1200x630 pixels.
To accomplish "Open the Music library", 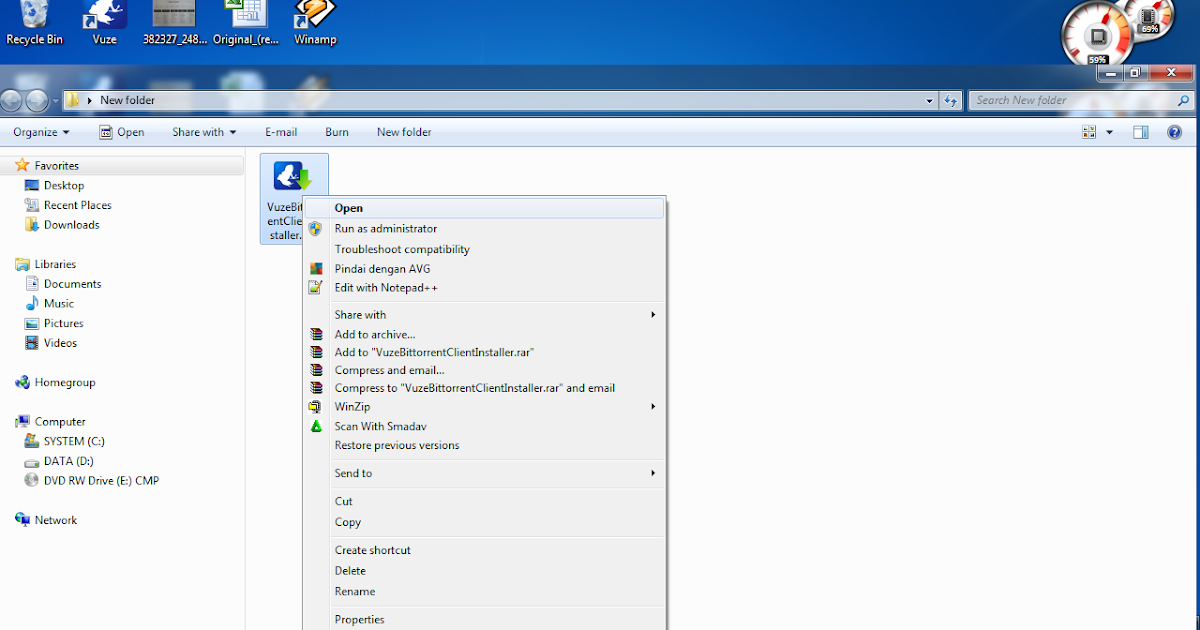I will click(x=58, y=303).
